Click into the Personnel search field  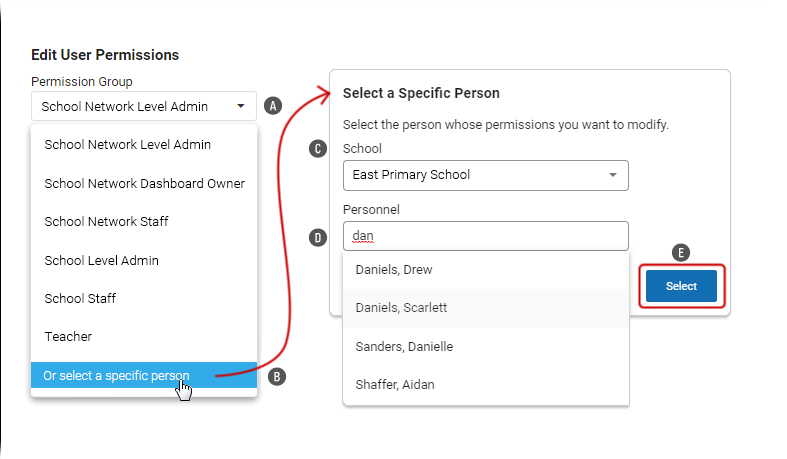coord(485,236)
